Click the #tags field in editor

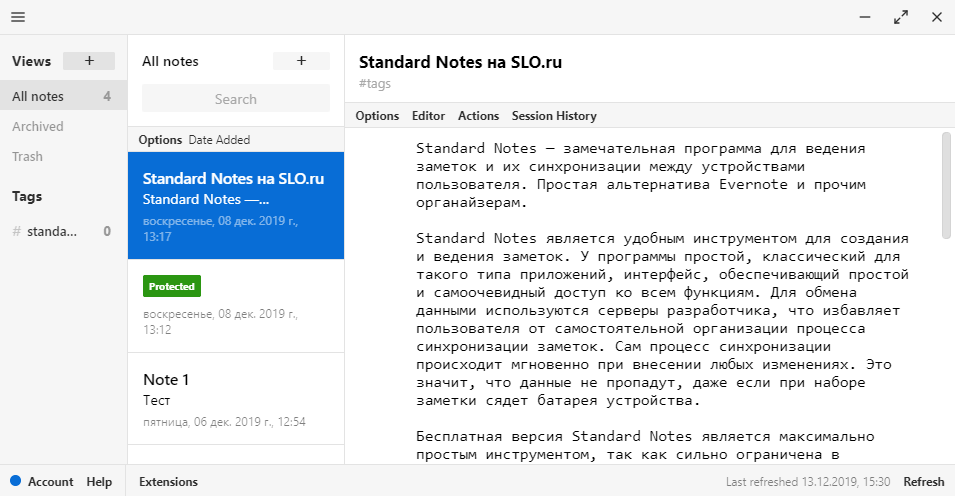[375, 83]
